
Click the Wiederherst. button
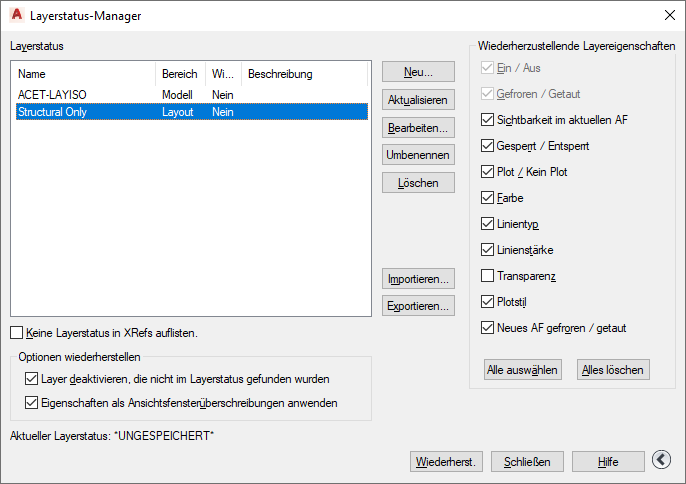pos(446,462)
